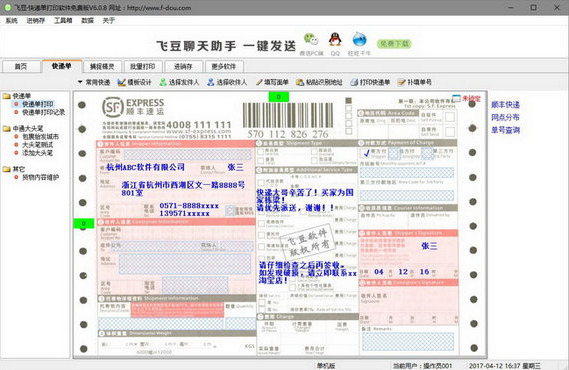This screenshot has height=370, width=569.
Task: Toggle the 未锁定 lock indicator
Action: 466,98
